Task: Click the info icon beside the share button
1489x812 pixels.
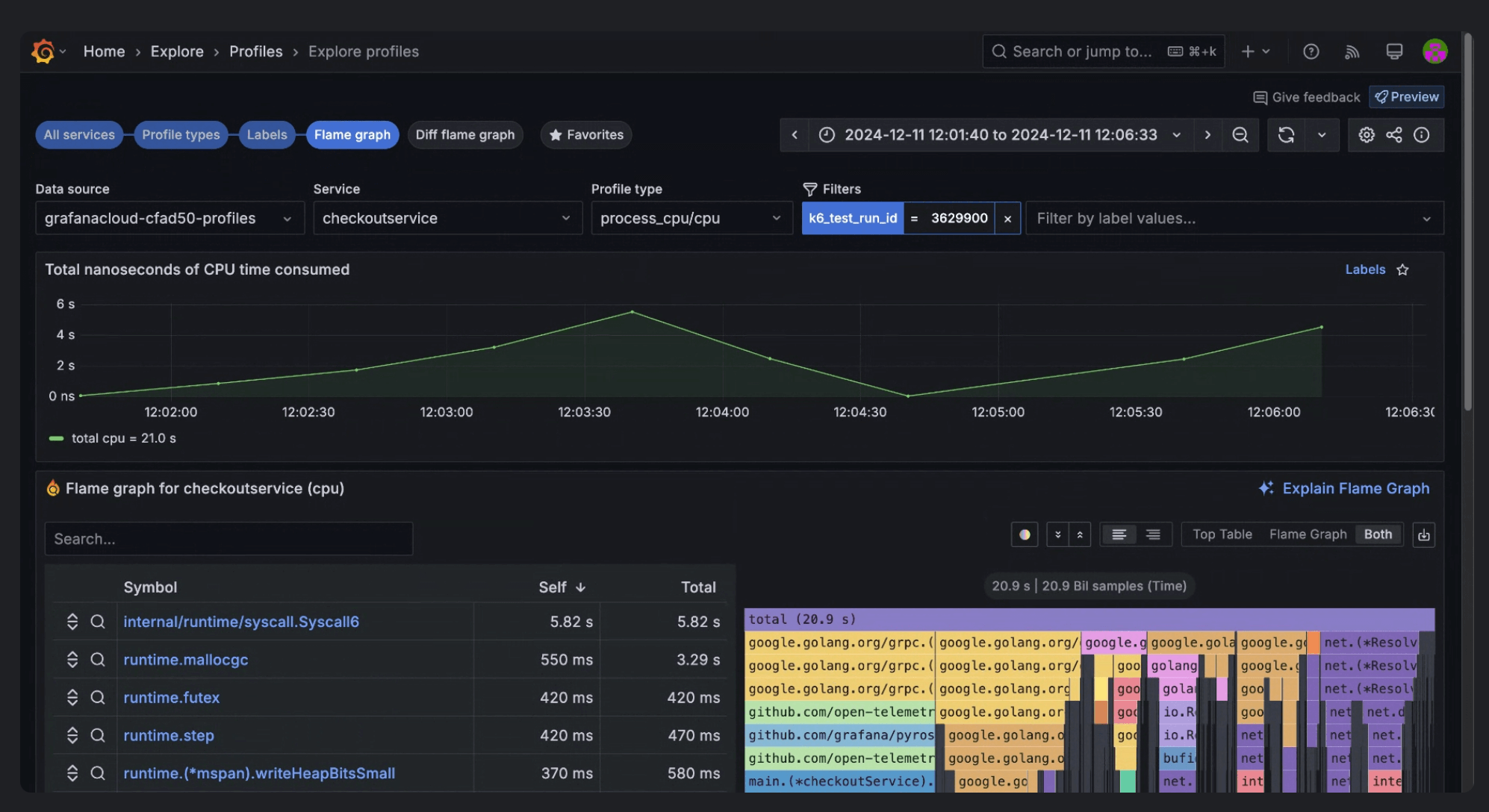Action: pyautogui.click(x=1422, y=135)
